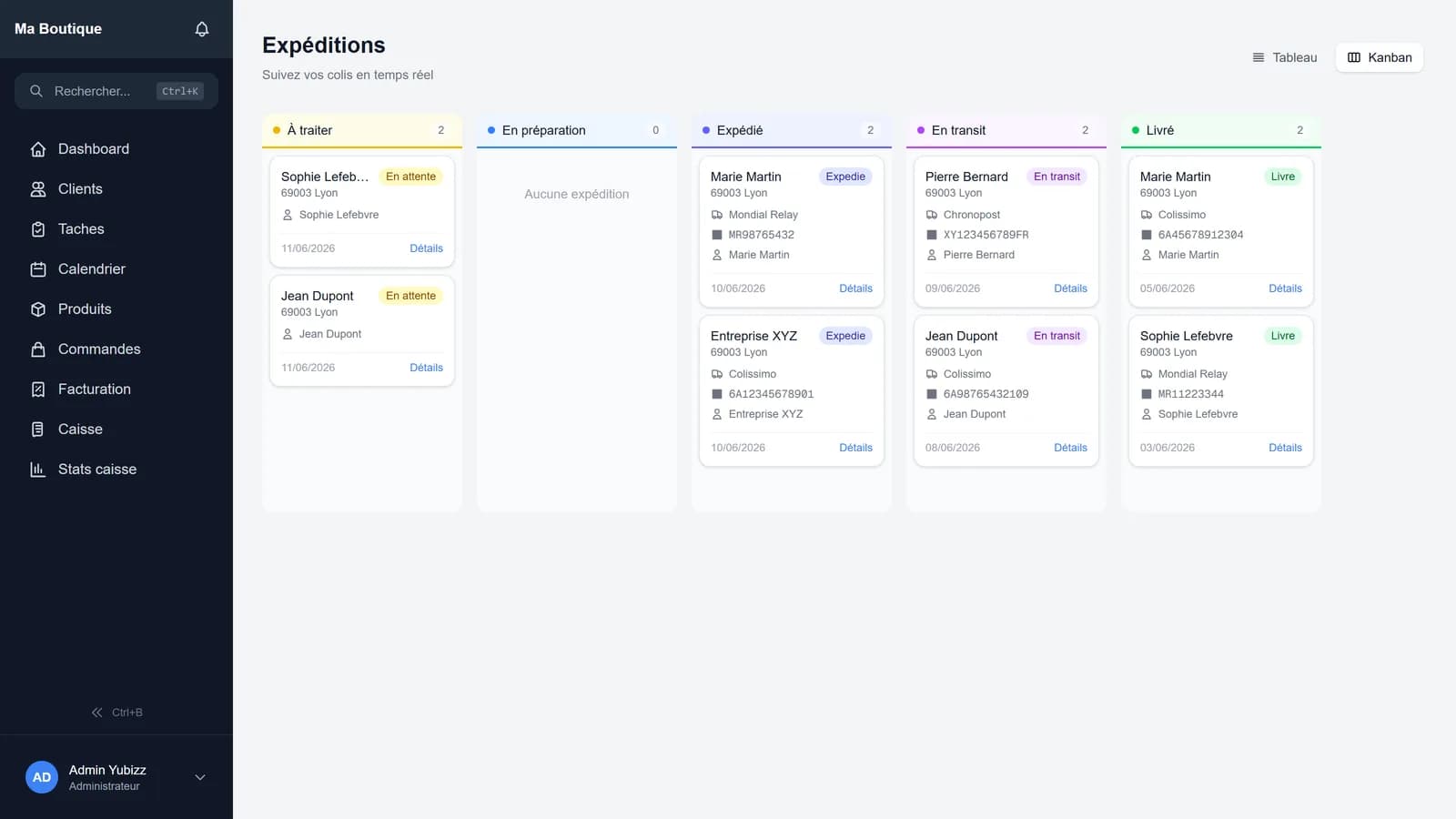Click person icon beside Pierre Bernard recipient
This screenshot has height=819, width=1456.
[932, 255]
